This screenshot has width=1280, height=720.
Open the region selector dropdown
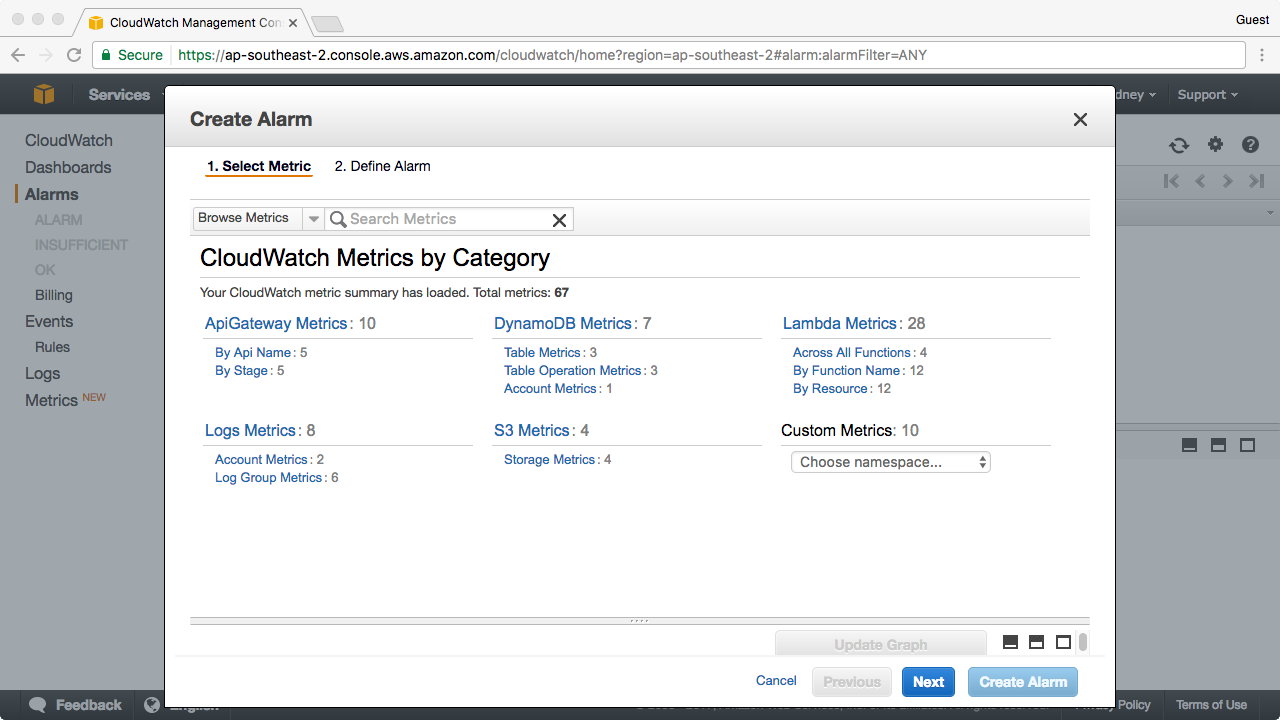[x=1136, y=94]
